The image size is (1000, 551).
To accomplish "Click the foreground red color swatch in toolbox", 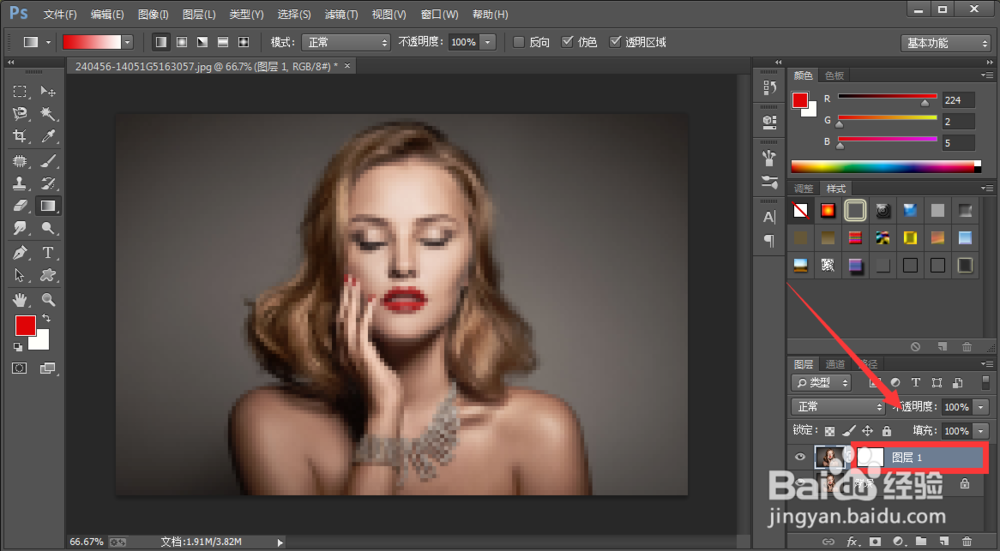I will coord(25,325).
